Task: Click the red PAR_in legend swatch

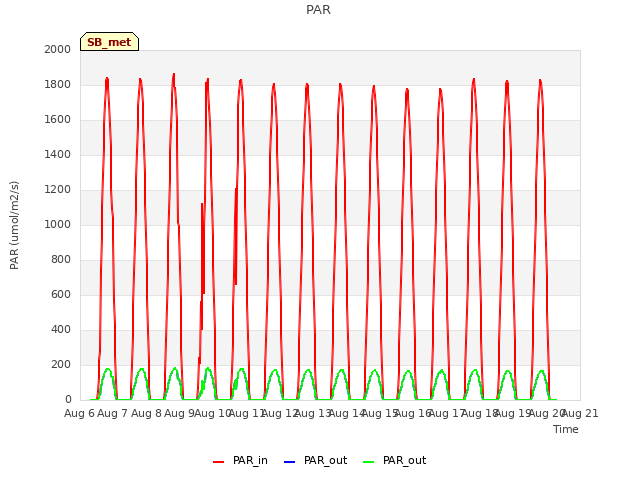Action: click(x=218, y=462)
